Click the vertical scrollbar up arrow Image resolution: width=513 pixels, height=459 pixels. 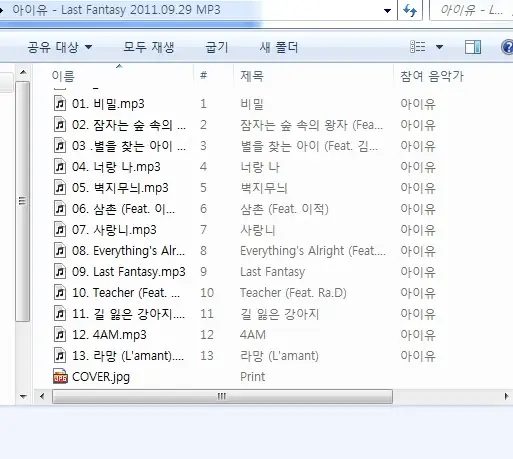(23, 72)
